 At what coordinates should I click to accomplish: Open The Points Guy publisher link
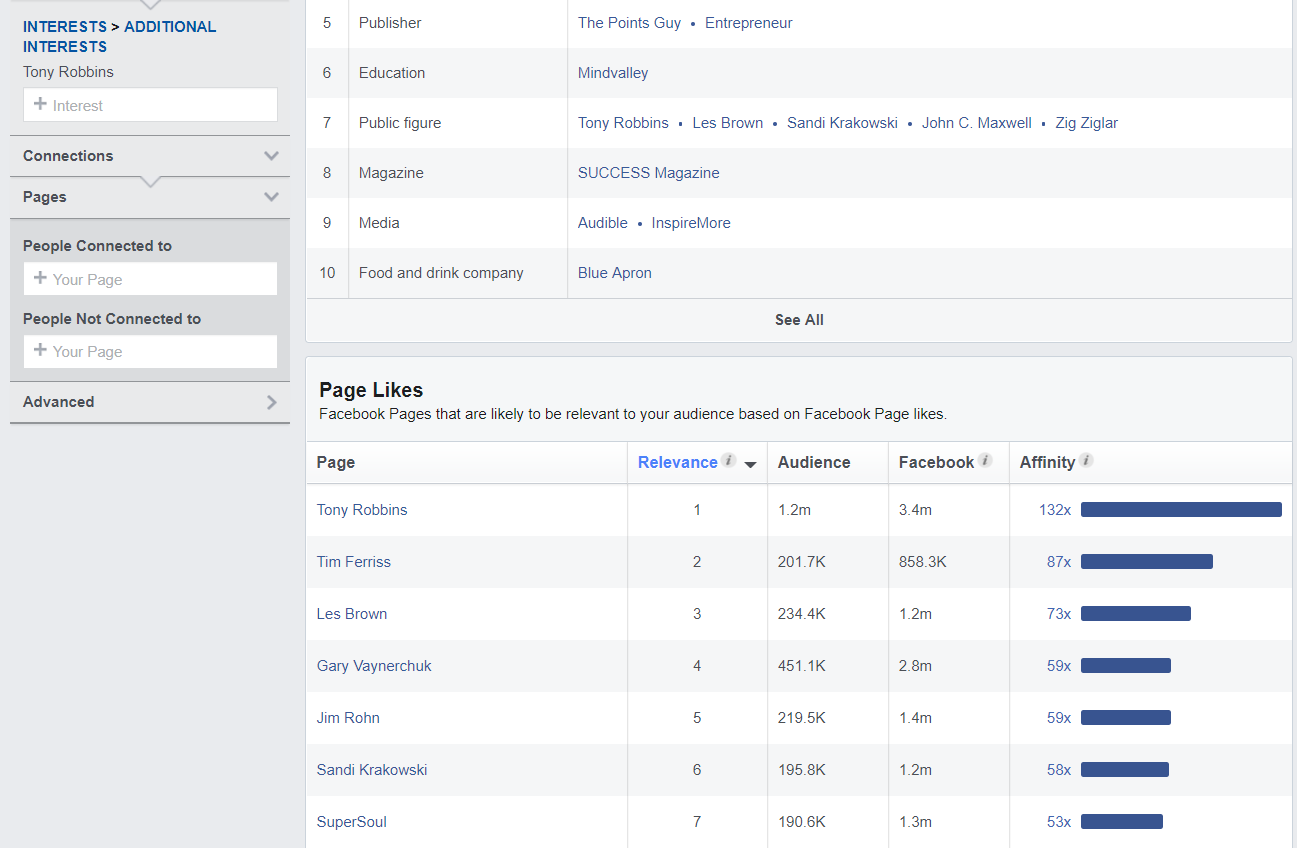pos(629,23)
